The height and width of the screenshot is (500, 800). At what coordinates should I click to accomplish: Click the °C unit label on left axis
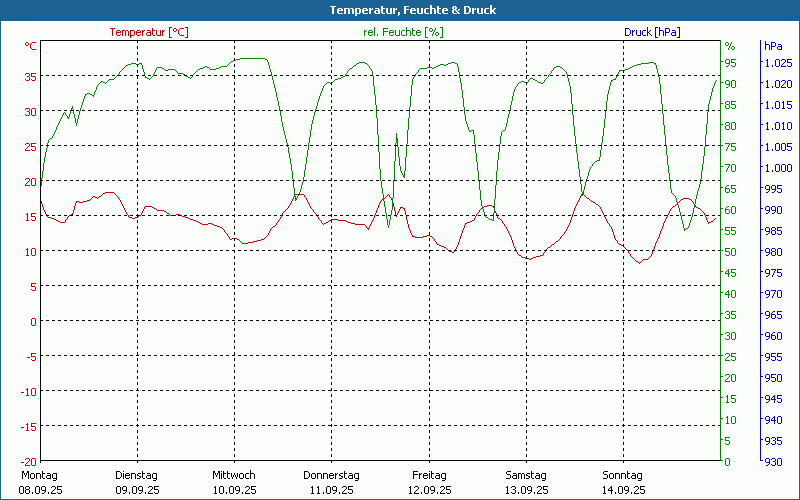point(30,46)
